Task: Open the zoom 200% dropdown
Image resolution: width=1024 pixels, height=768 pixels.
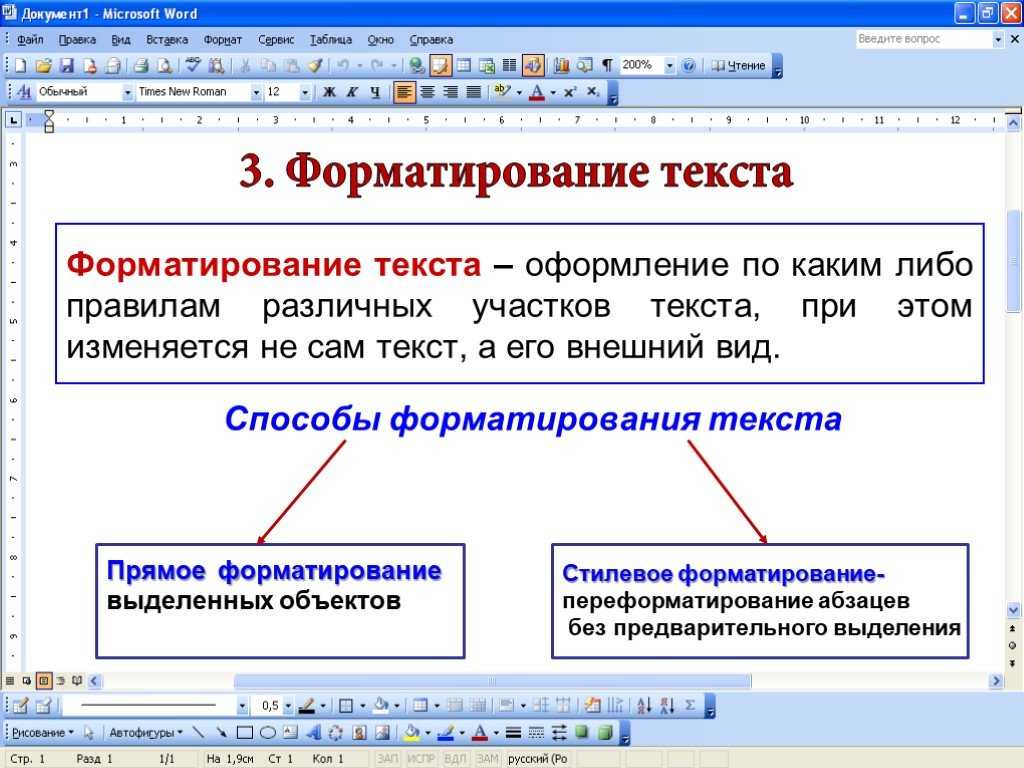Action: 669,65
